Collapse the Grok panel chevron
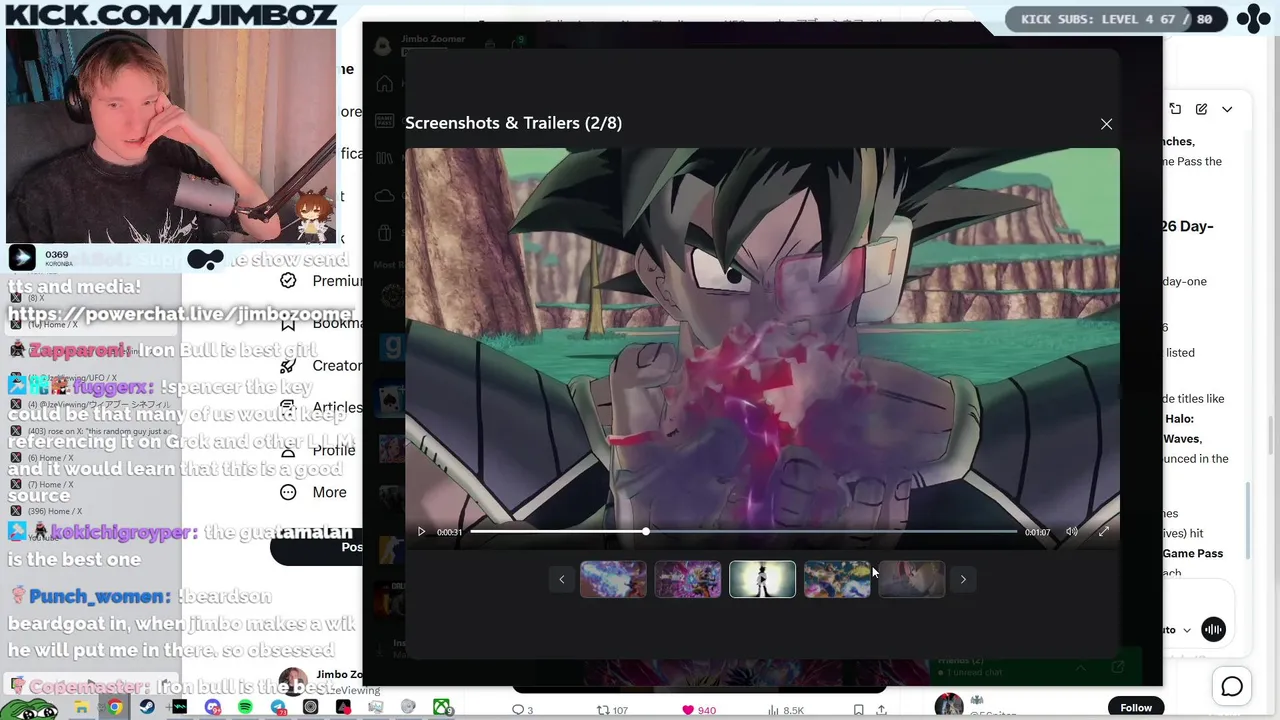 1227,109
